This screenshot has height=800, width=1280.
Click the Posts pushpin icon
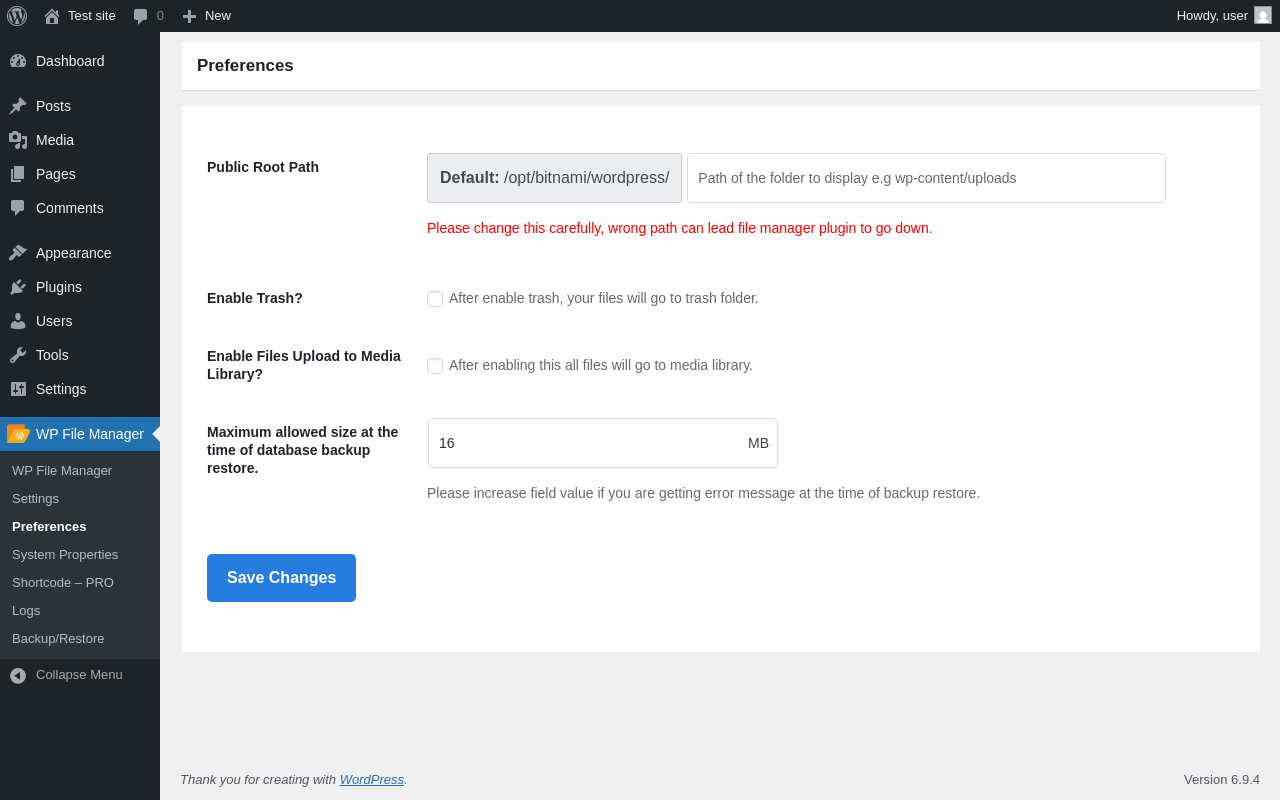(18, 106)
